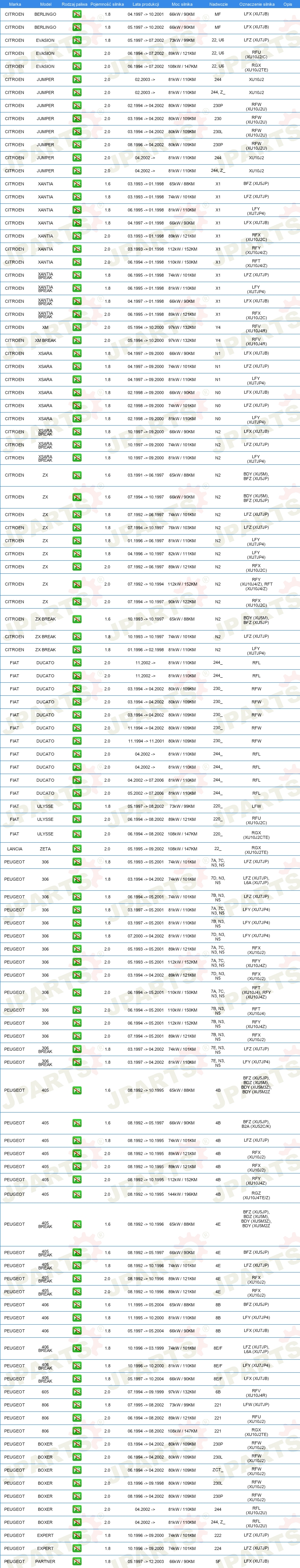Click fuel icon in CITROEN JUMPER 230L row
This screenshot has width=300, height=1568.
(x=77, y=132)
